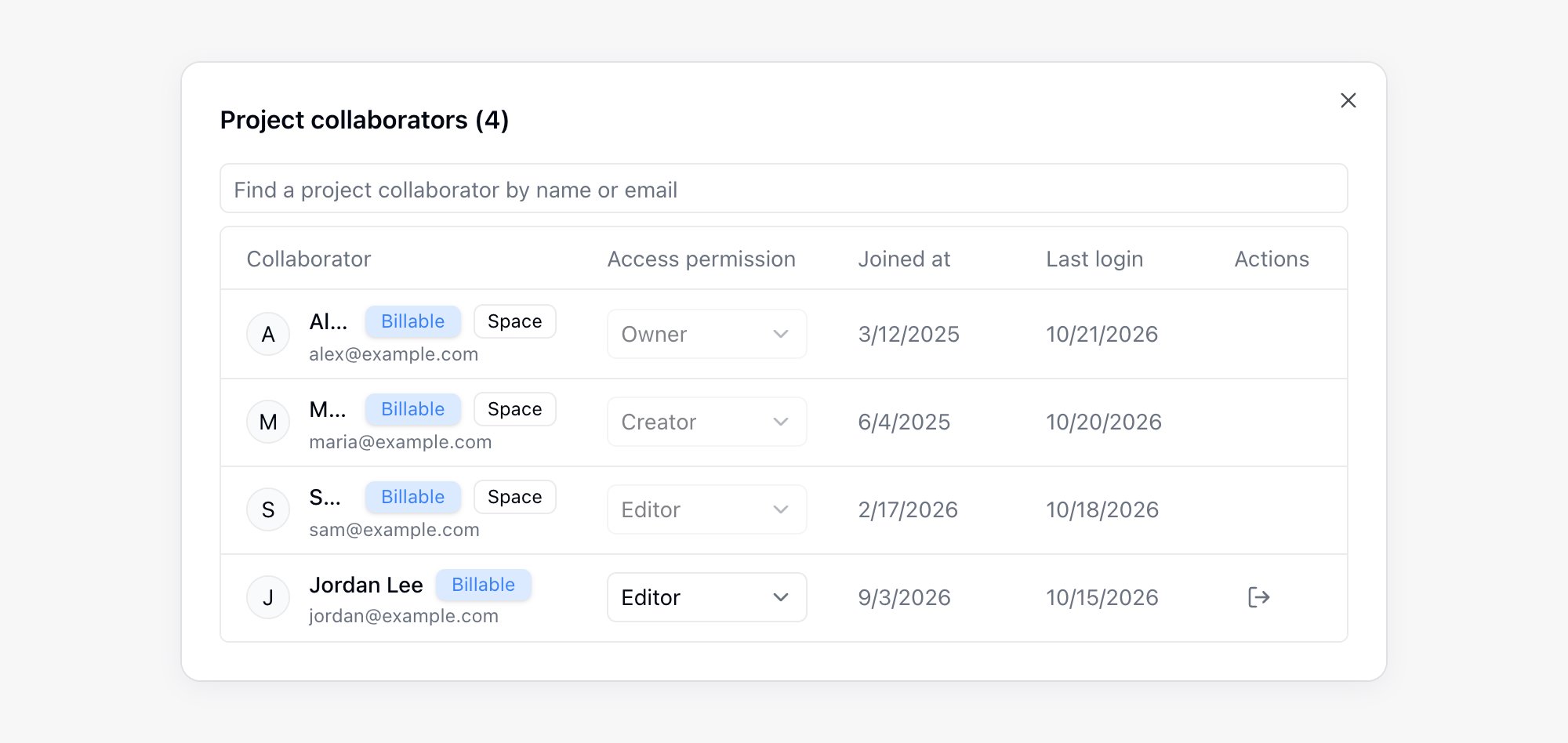
Task: Click the Project collaborators (4) heading
Action: click(364, 120)
